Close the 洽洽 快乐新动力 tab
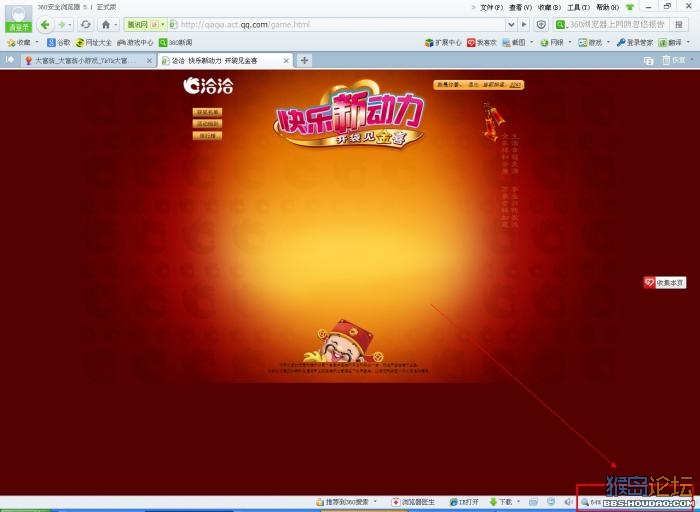Screen dimensions: 700x512 pyautogui.click(x=286, y=61)
